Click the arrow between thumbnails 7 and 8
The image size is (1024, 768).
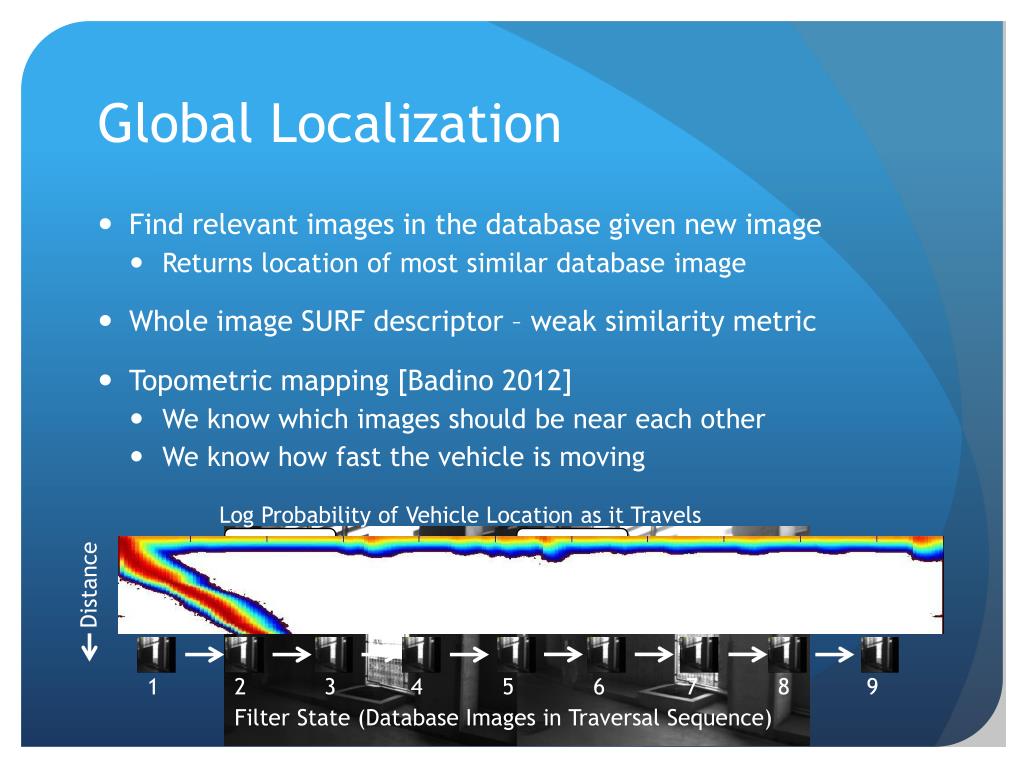point(747,654)
